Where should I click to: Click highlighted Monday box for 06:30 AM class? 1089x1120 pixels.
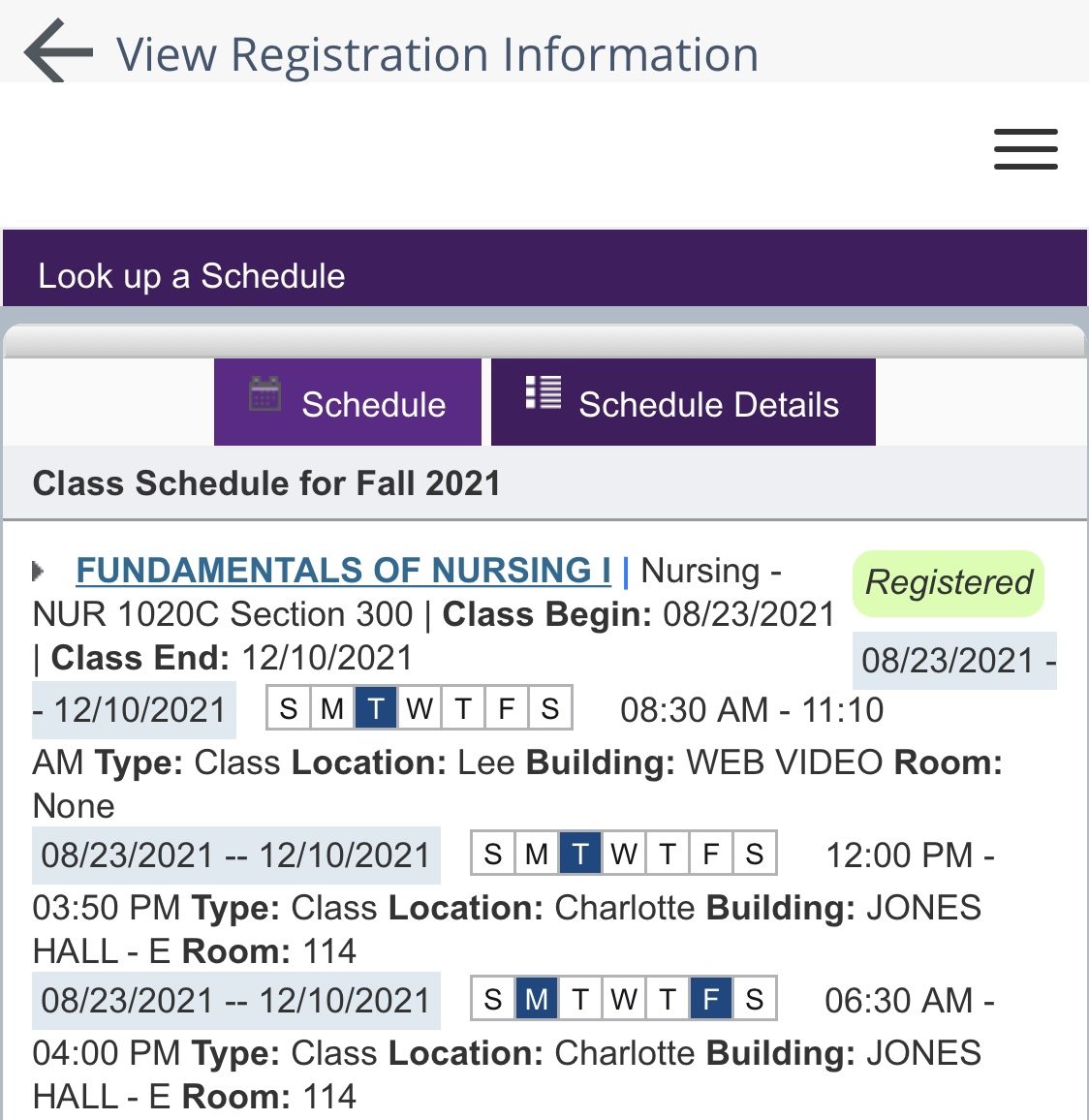(537, 999)
